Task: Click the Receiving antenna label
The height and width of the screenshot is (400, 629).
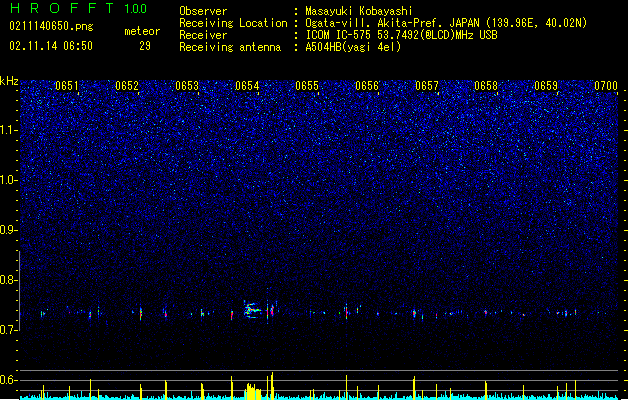Action: [230, 47]
